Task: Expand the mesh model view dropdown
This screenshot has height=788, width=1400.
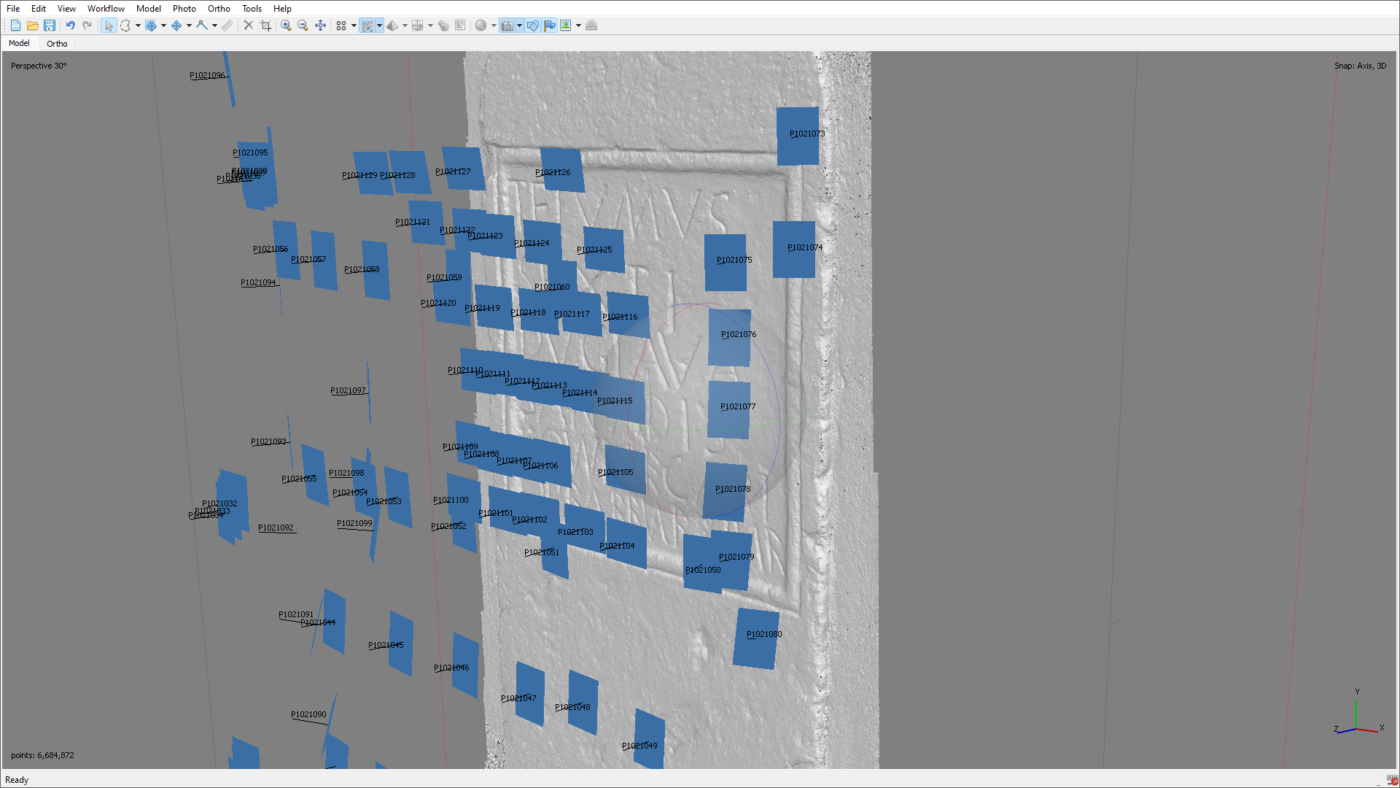Action: click(404, 25)
